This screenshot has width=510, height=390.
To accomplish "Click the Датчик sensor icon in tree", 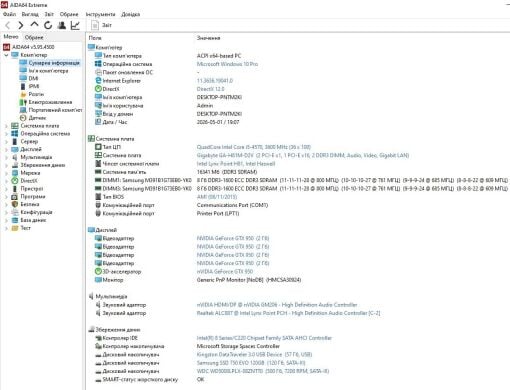I will tap(23, 118).
